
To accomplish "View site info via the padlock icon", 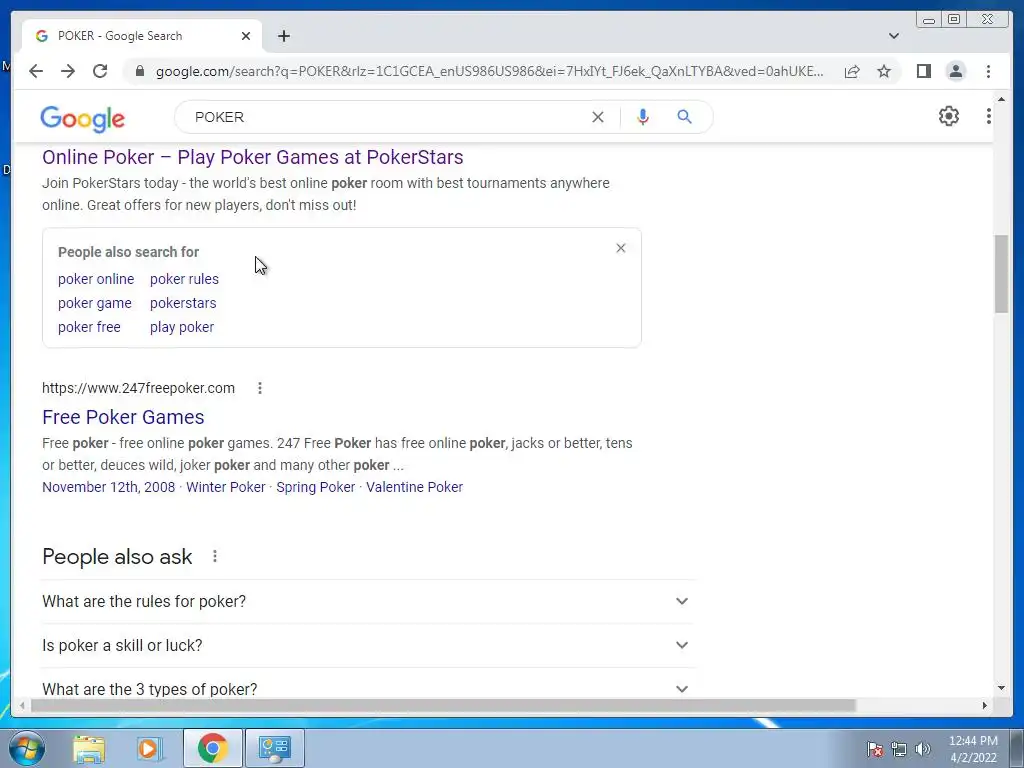I will point(139,71).
